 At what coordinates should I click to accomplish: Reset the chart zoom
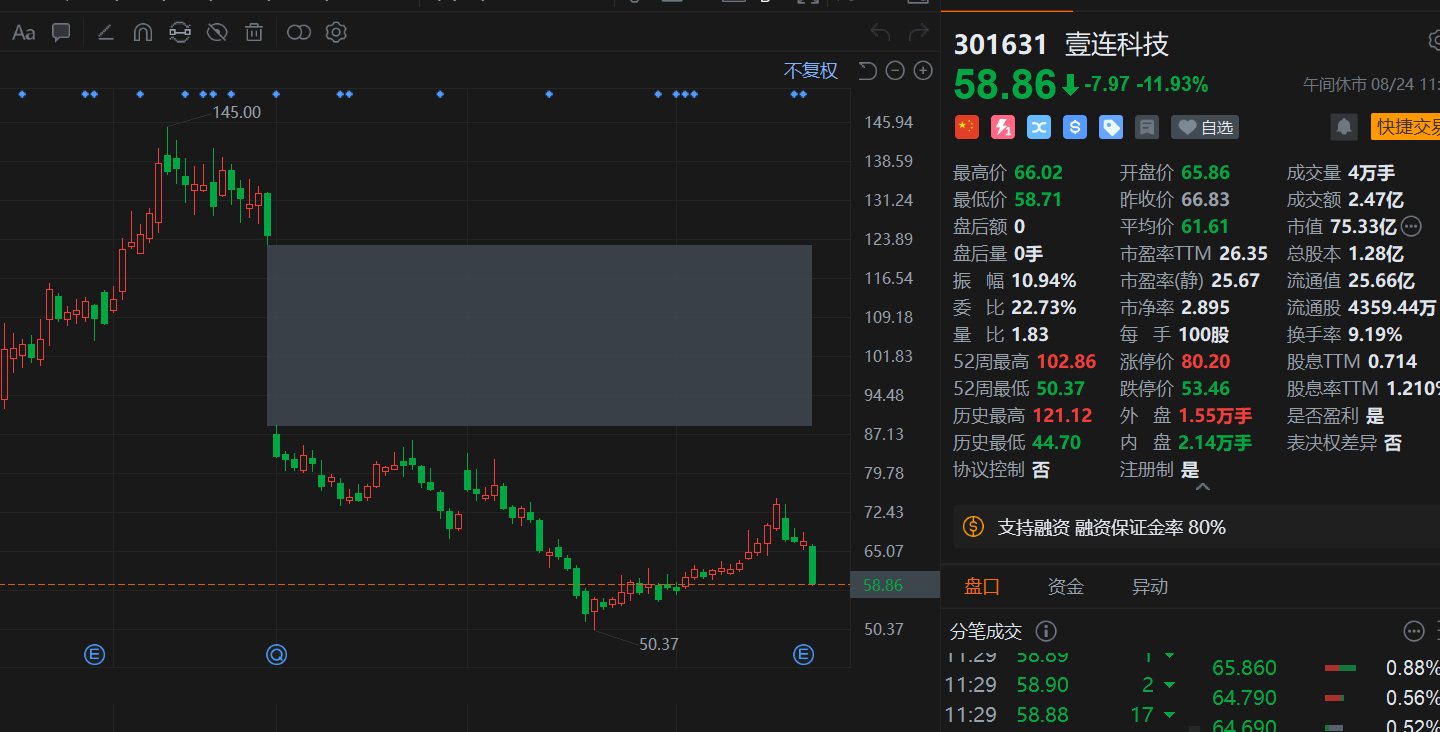coord(867,70)
